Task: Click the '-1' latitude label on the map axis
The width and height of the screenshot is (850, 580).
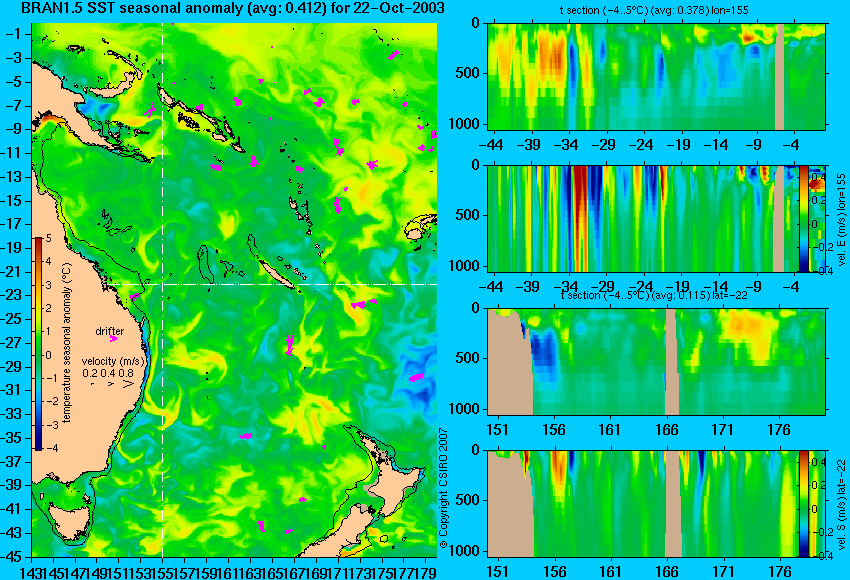Action: pos(16,34)
